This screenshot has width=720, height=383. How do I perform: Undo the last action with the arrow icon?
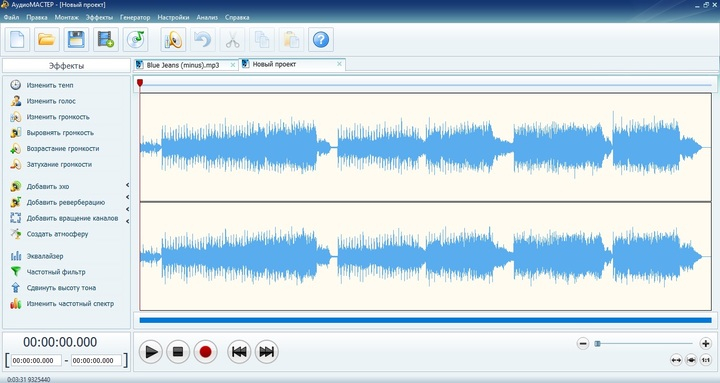point(202,39)
